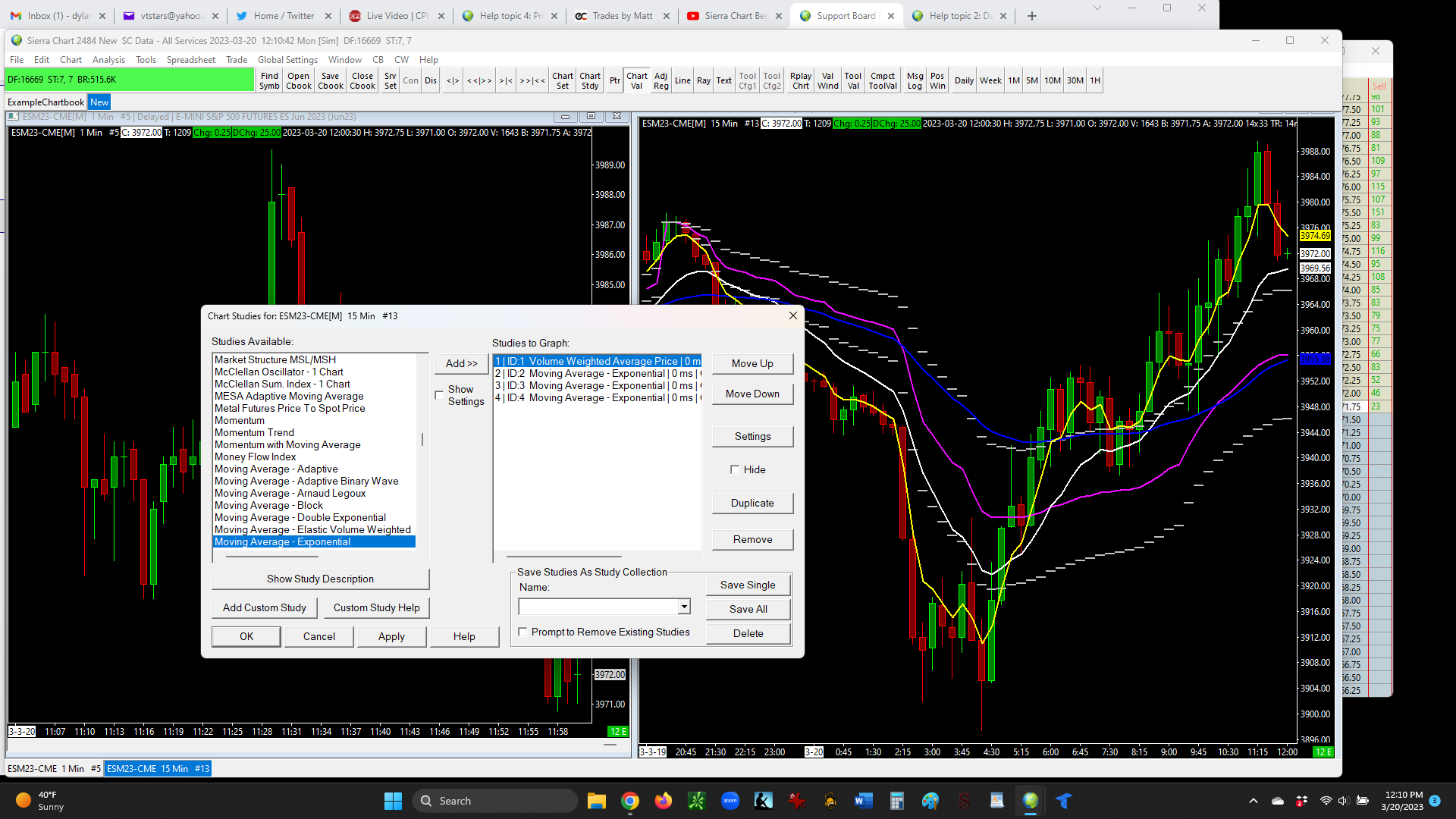Open the Global Settings menu
Screen dimensions: 1456x819
(287, 60)
